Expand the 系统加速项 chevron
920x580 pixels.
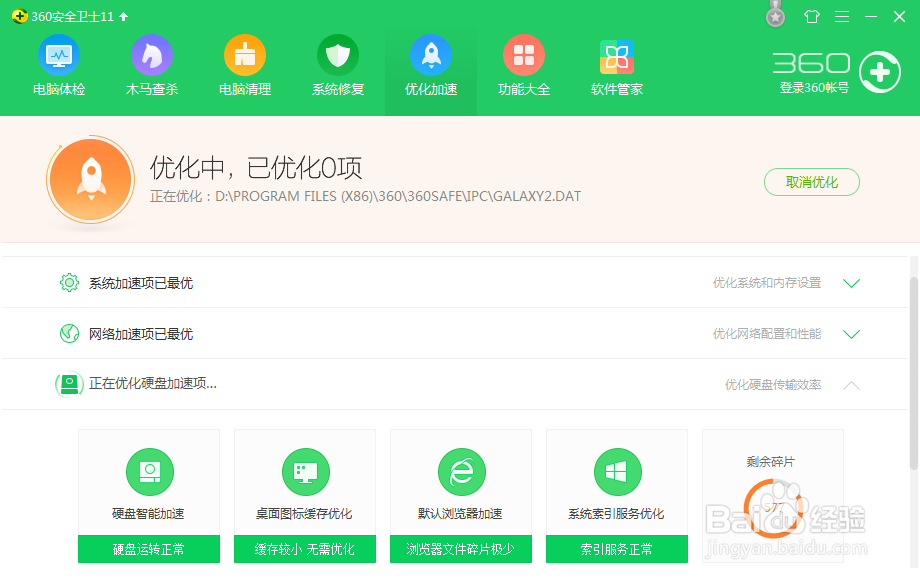(851, 283)
